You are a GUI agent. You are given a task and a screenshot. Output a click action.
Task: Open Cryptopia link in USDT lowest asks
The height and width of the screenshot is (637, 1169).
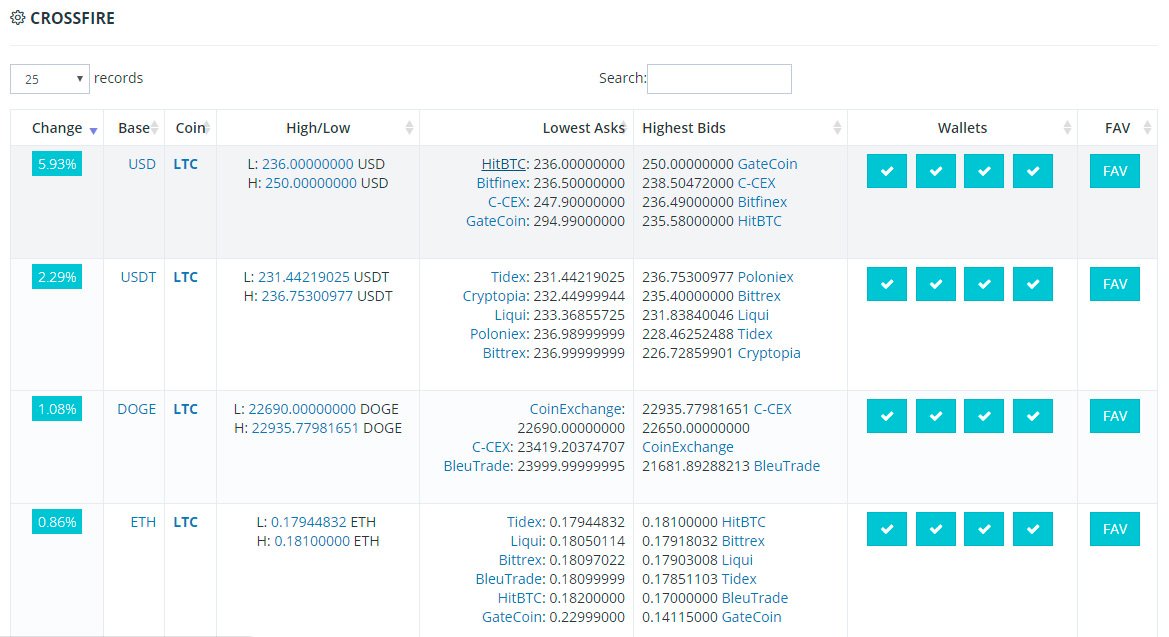coord(495,296)
